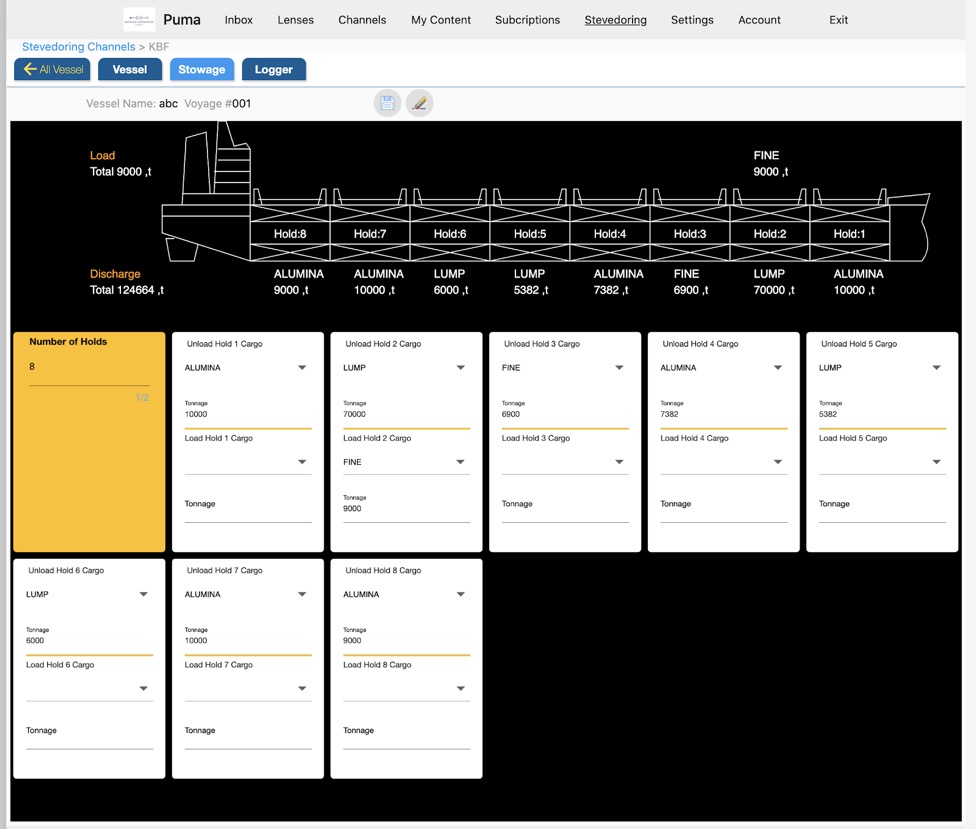The image size is (976, 829).
Task: Expand Unload Hold 4 Cargo dropdown
Action: click(x=724, y=368)
